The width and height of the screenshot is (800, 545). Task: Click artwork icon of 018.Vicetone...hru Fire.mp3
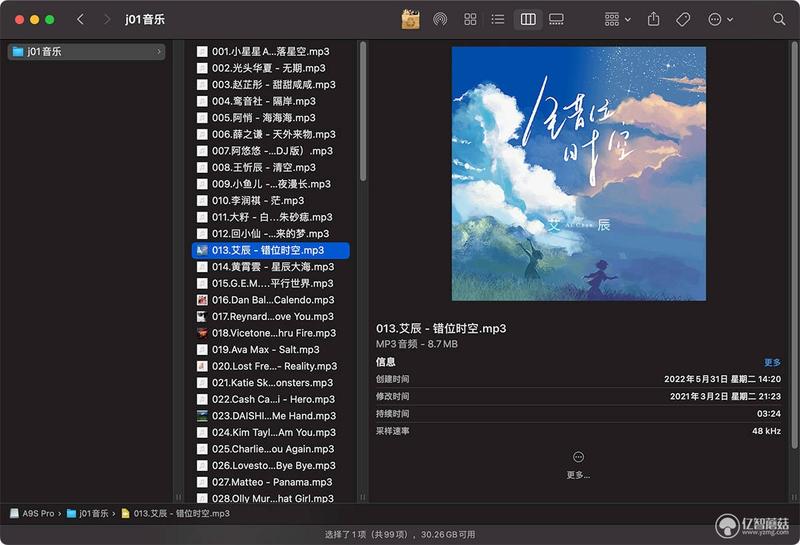[202, 333]
